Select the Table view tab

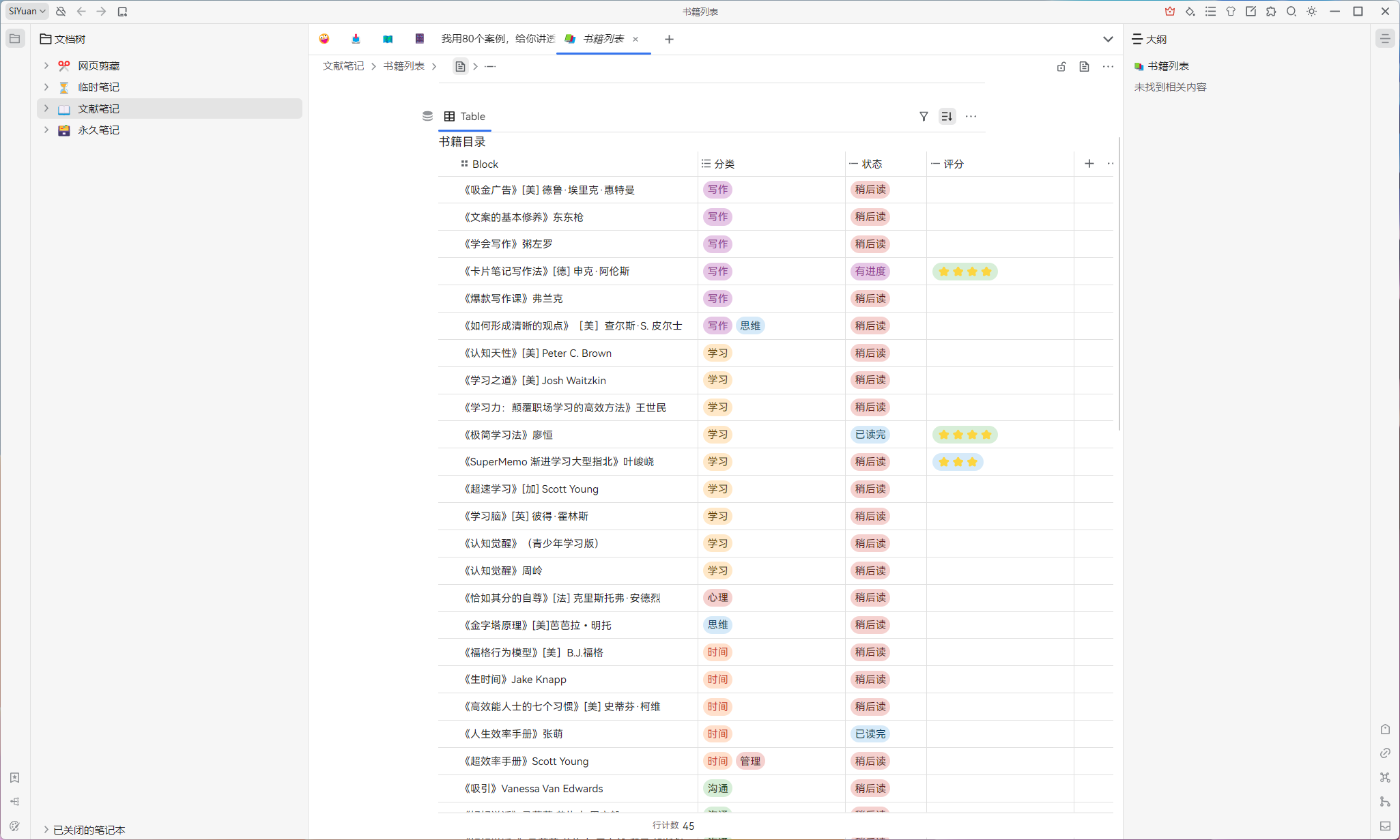pyautogui.click(x=465, y=117)
